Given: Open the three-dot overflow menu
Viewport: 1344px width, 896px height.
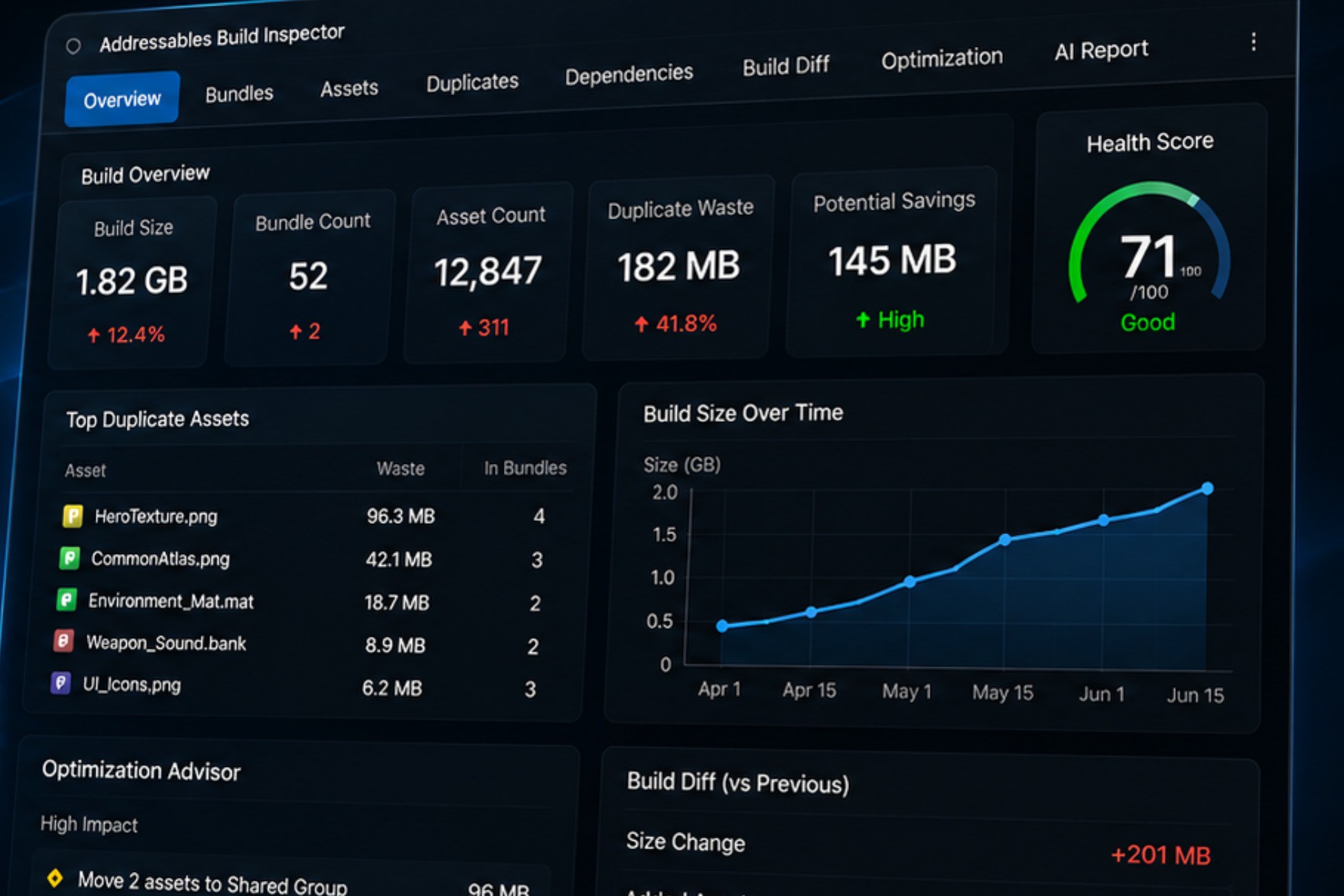Looking at the screenshot, I should [1253, 42].
